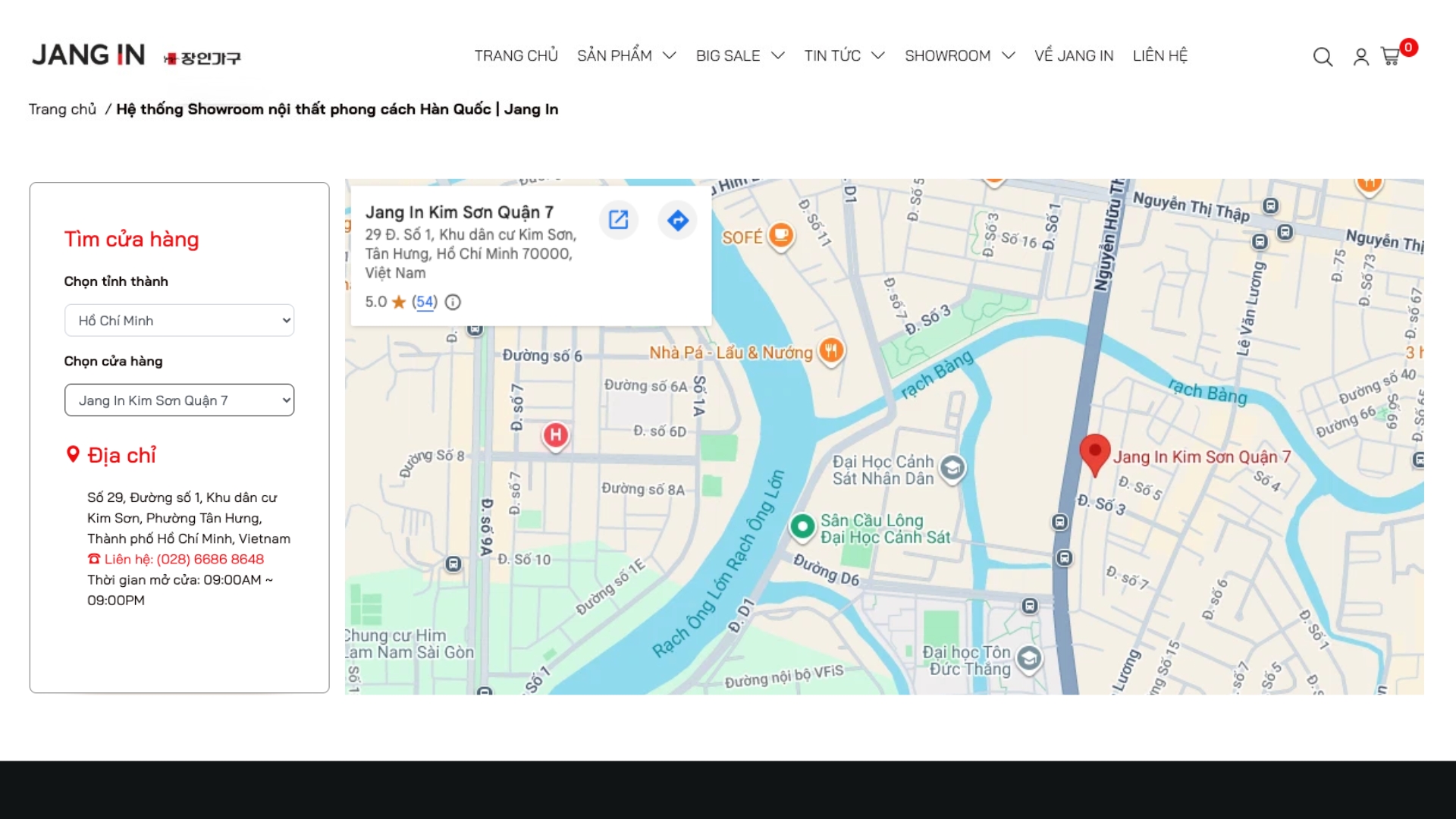The height and width of the screenshot is (819, 1456).
Task: Open SHOWROOM menu item
Action: [x=948, y=55]
